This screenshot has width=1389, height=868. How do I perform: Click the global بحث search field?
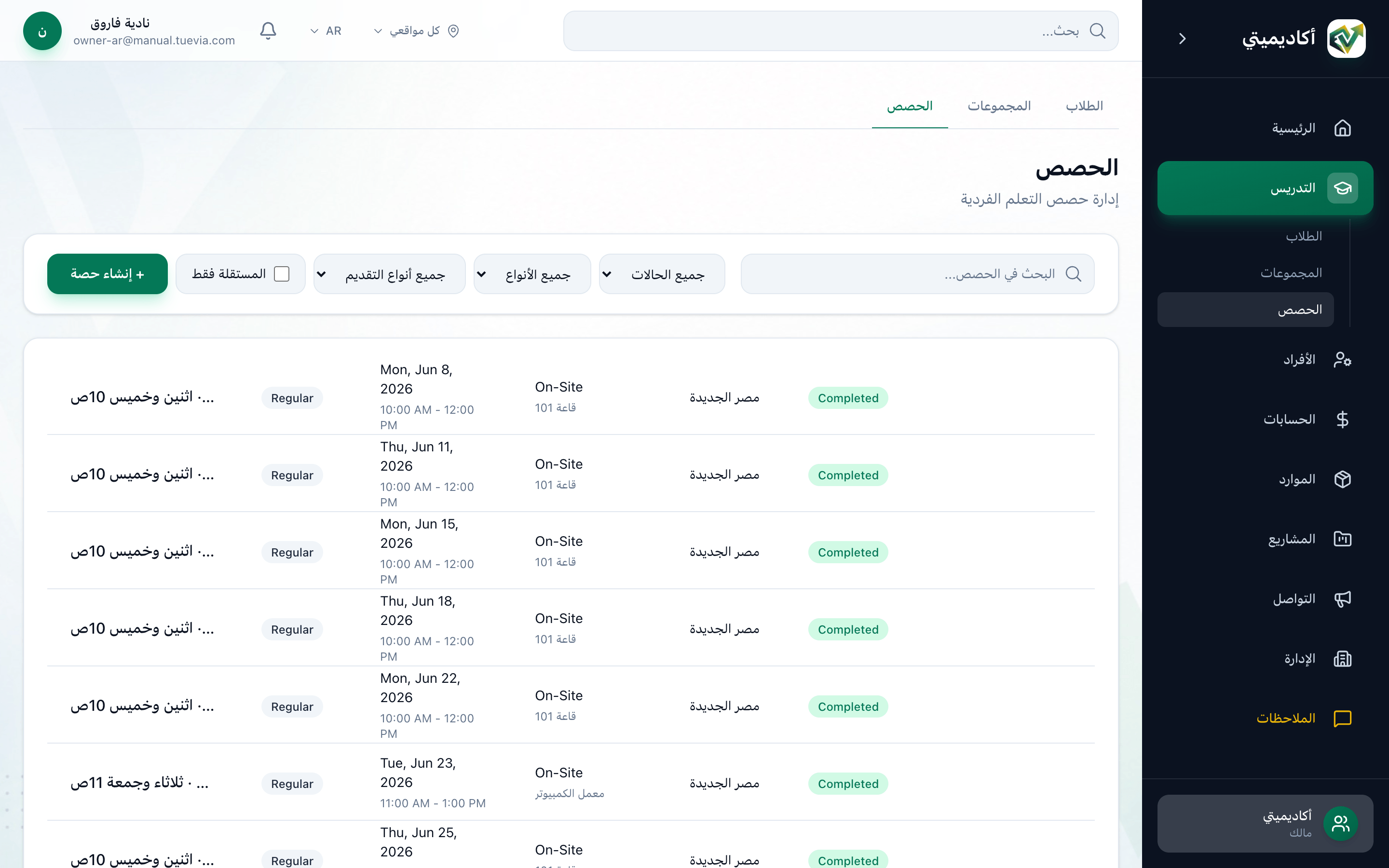point(841,31)
